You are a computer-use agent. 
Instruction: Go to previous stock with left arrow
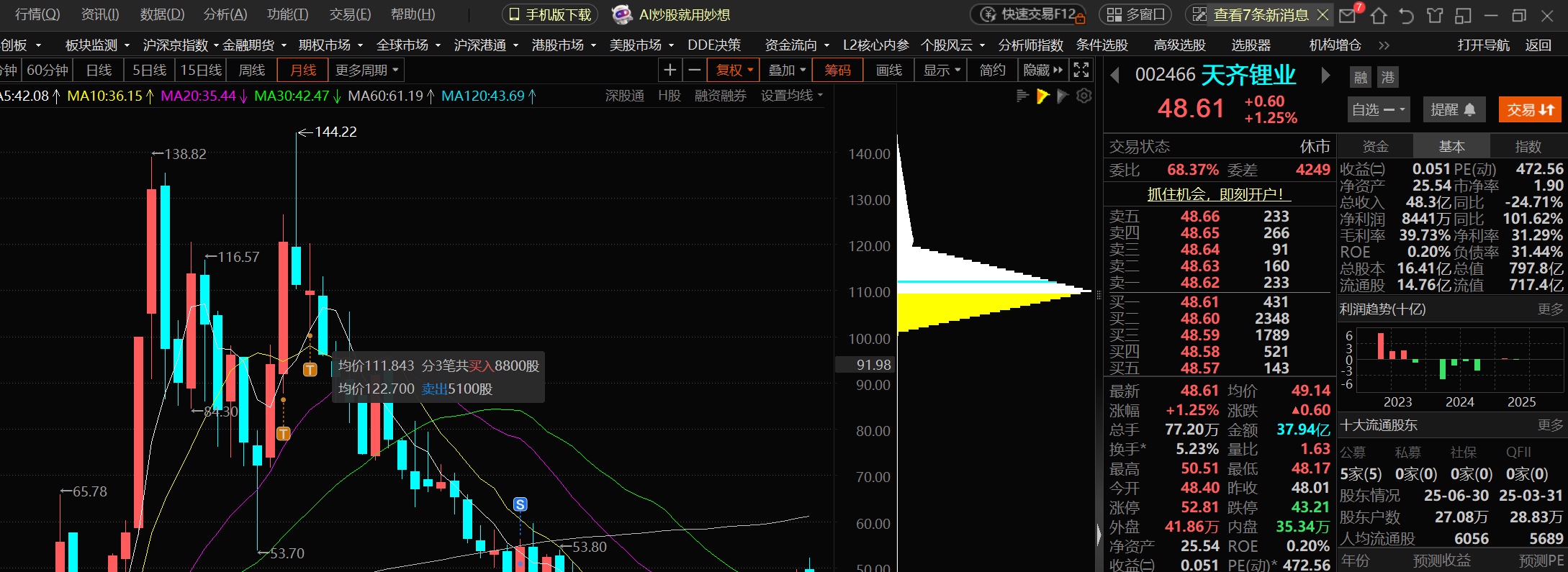point(1115,76)
